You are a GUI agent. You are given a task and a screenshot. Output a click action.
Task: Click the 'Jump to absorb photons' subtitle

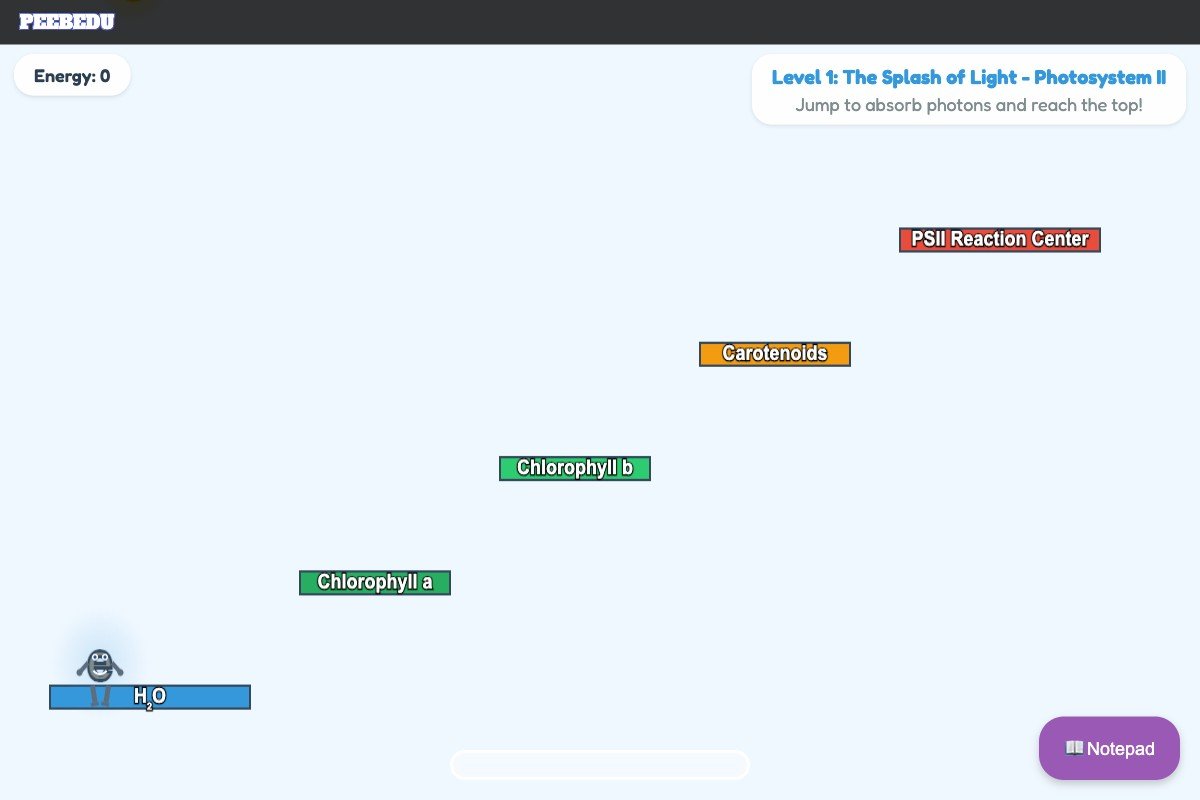coord(968,105)
